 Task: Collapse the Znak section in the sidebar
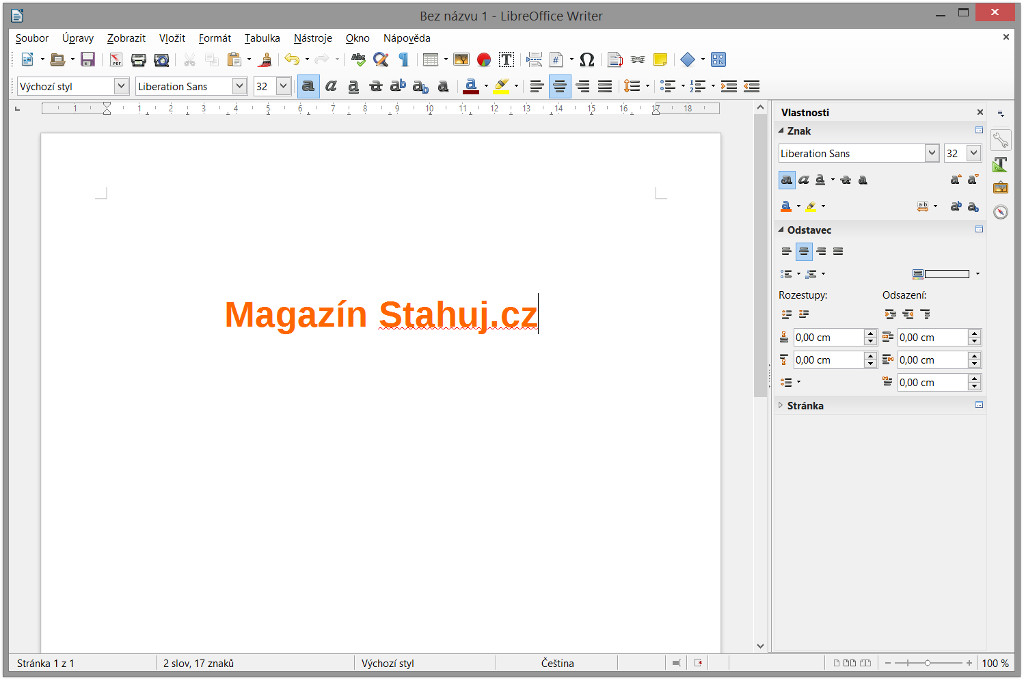[781, 131]
